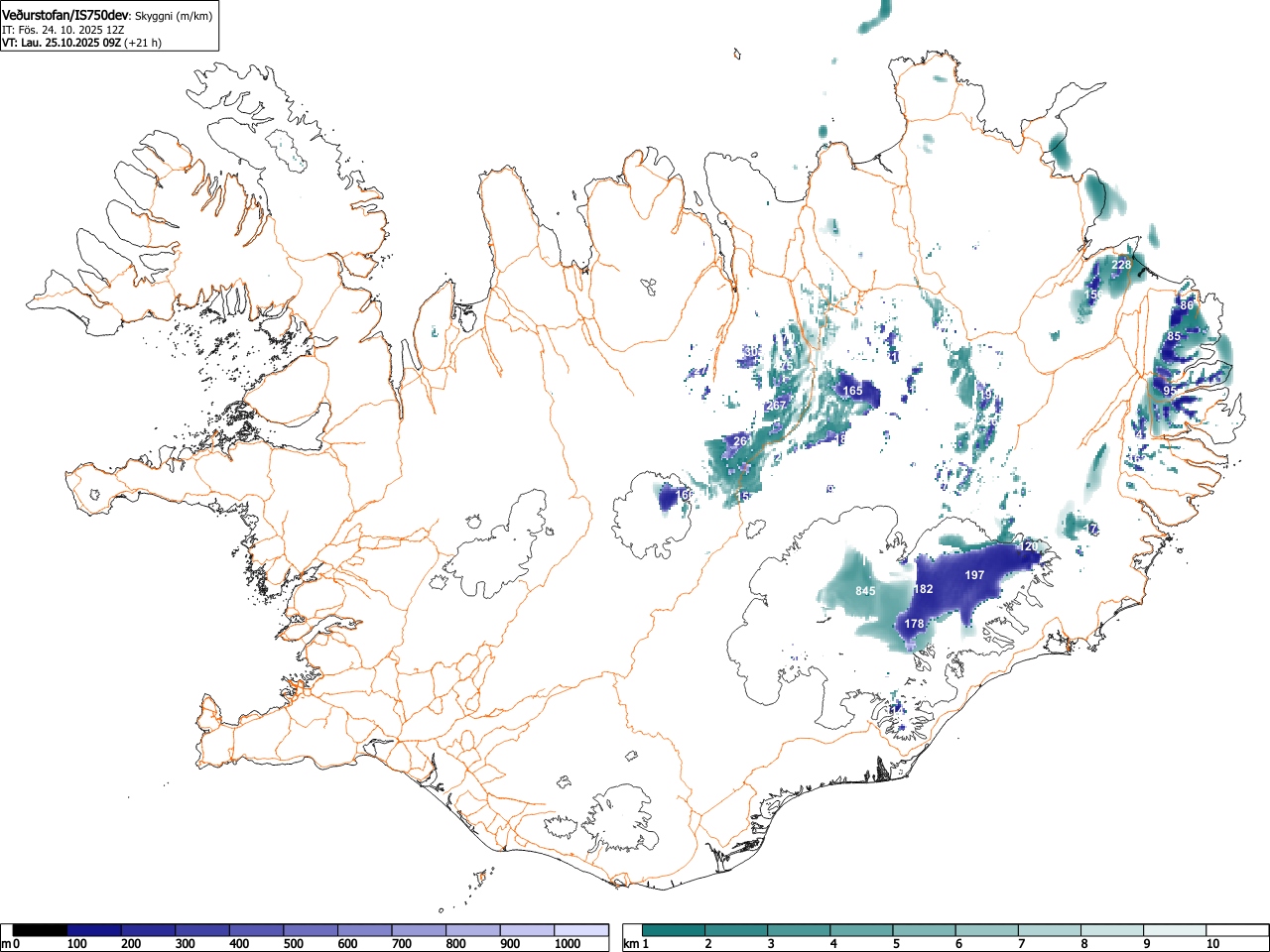This screenshot has width=1270, height=952.
Task: Click the visibility value '845' on the map
Action: (865, 591)
